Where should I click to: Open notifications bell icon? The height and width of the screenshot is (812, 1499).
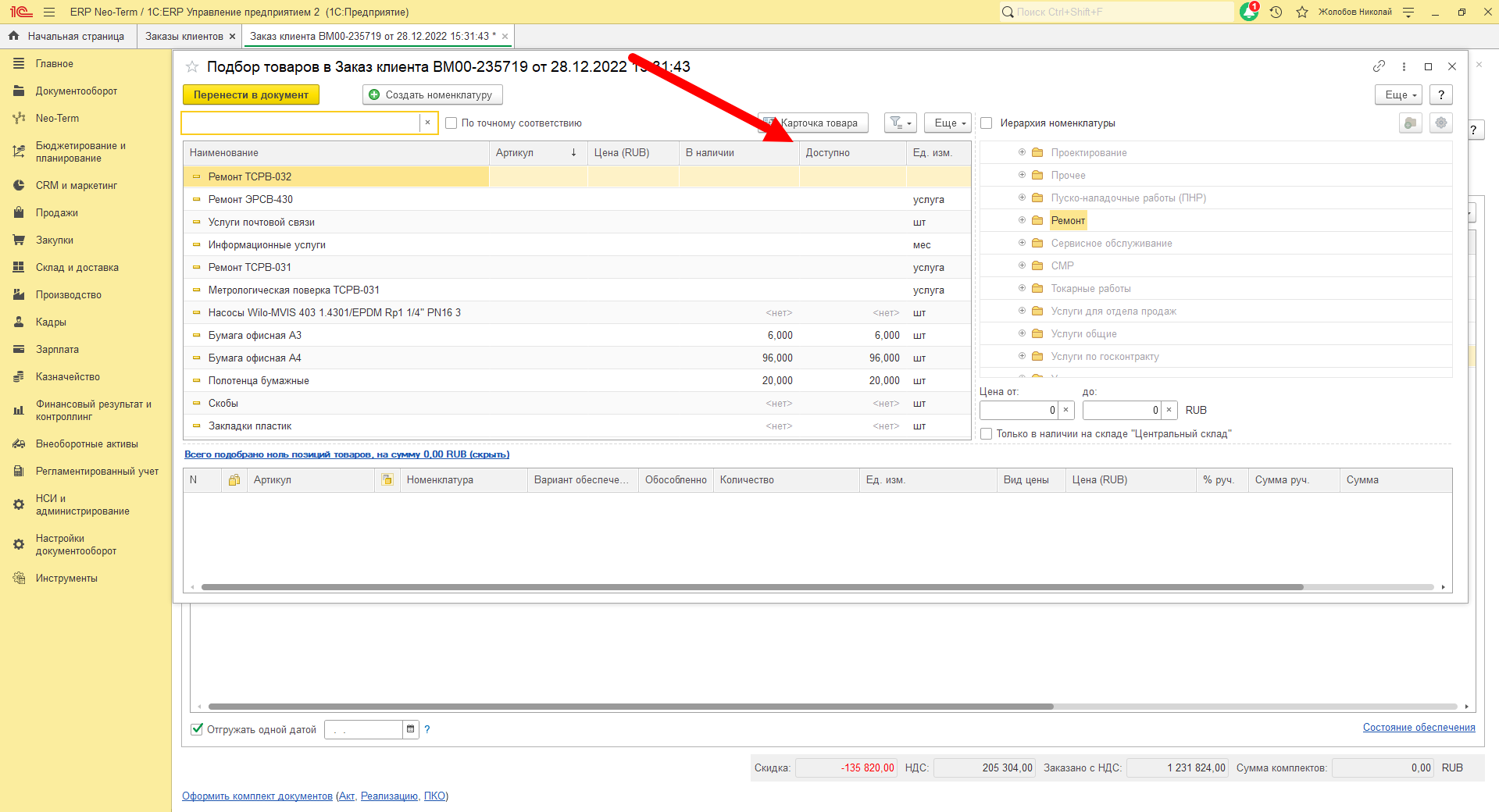(x=1248, y=12)
